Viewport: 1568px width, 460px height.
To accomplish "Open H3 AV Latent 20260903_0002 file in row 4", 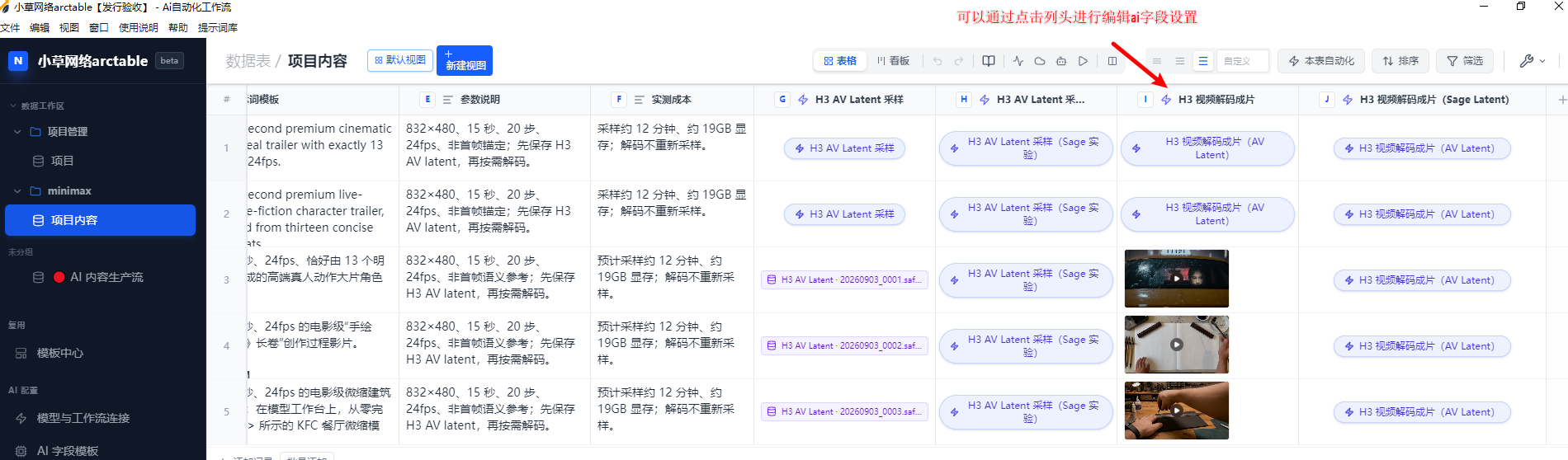I will (844, 346).
